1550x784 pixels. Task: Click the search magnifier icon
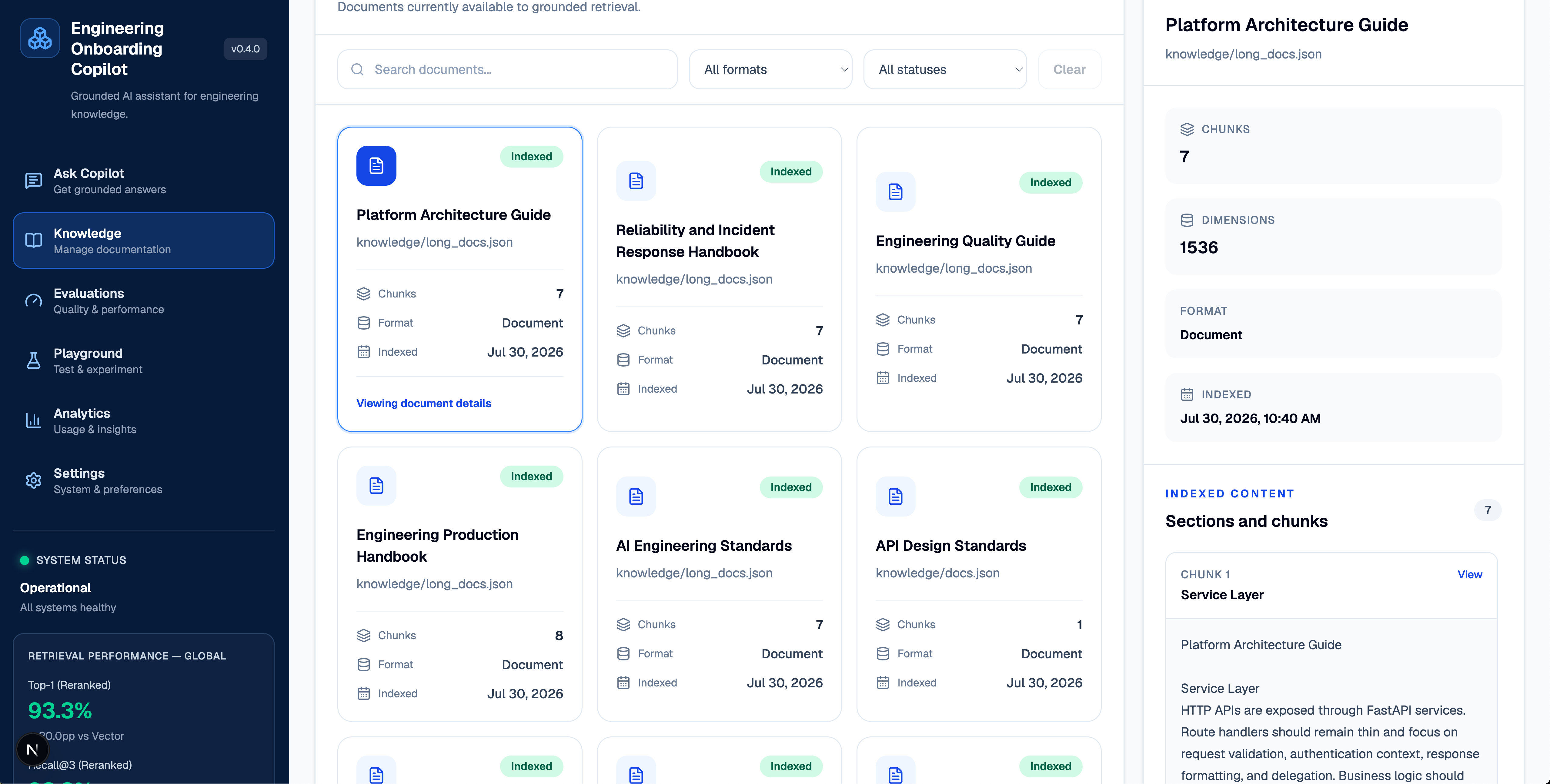(357, 70)
